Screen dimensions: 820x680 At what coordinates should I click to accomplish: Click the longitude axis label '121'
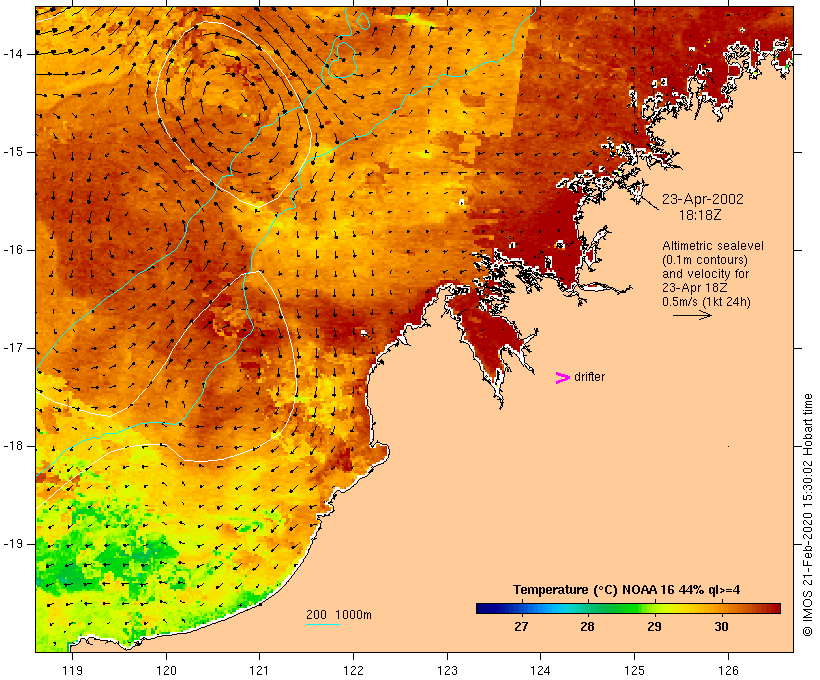point(259,670)
